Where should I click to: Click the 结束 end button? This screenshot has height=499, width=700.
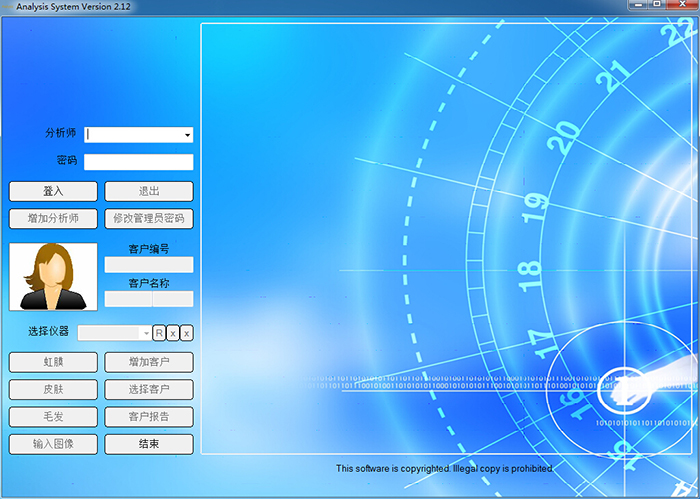pos(149,444)
